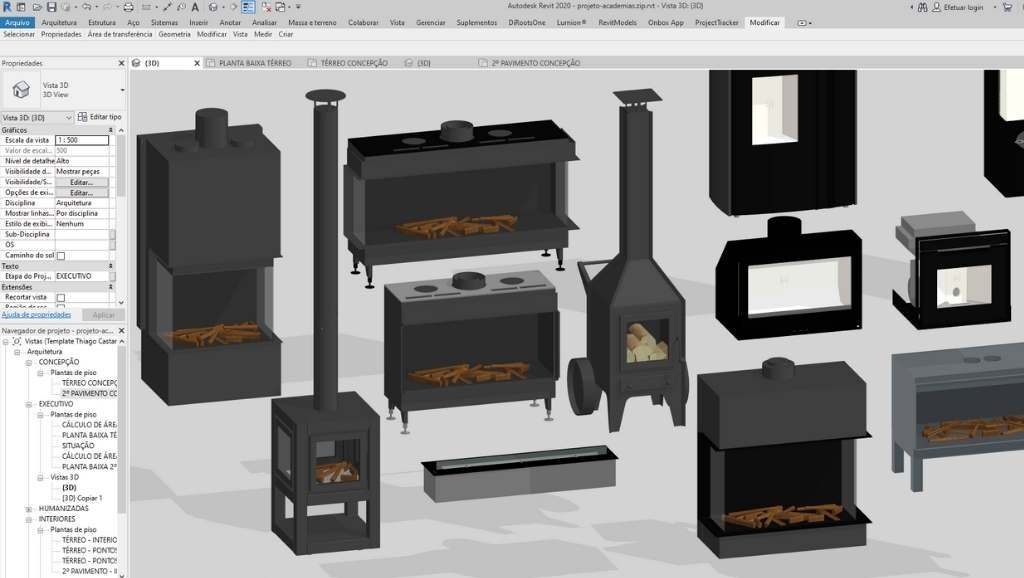Enable the Recortar vista checkbox

pos(61,298)
